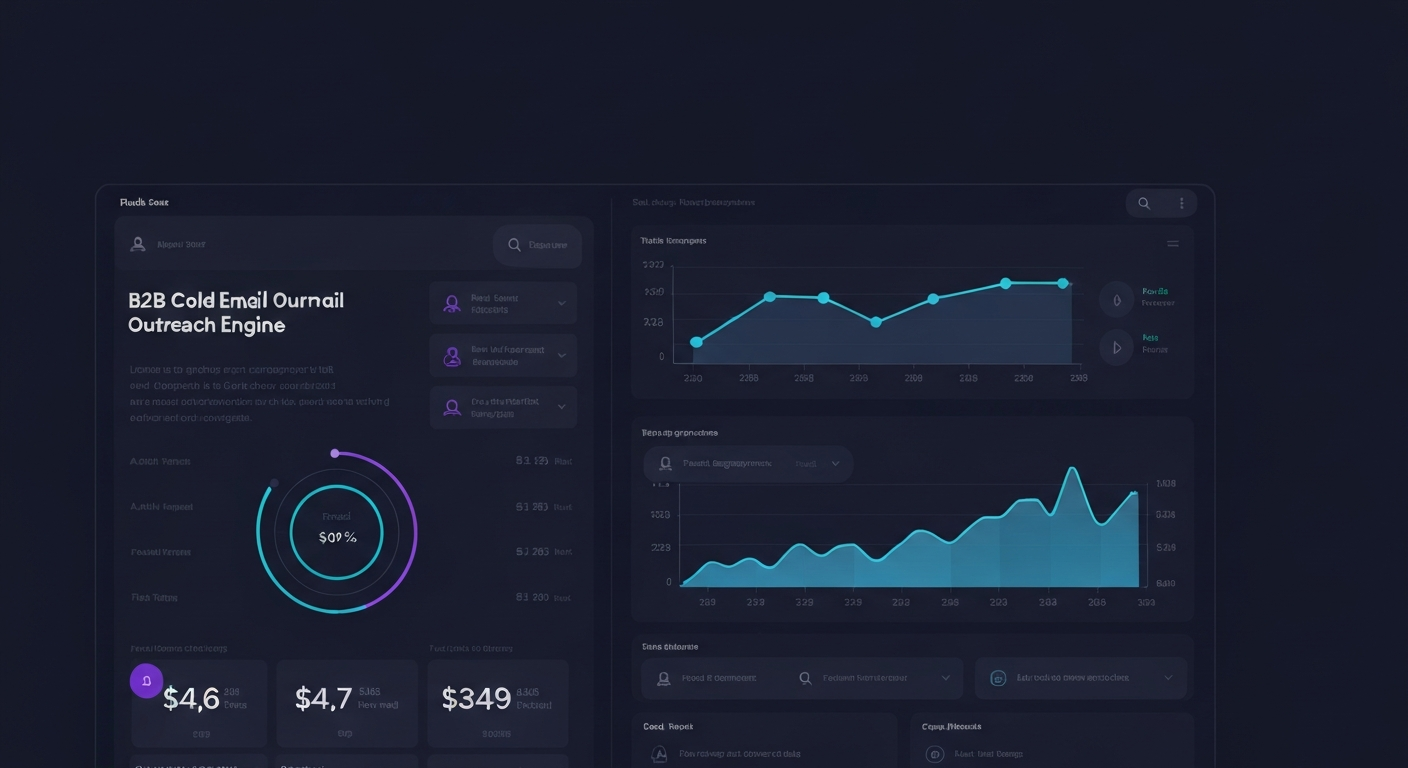Click the icon inside the area chart filter pill
Image resolution: width=1408 pixels, height=768 pixels.
[x=665, y=464]
